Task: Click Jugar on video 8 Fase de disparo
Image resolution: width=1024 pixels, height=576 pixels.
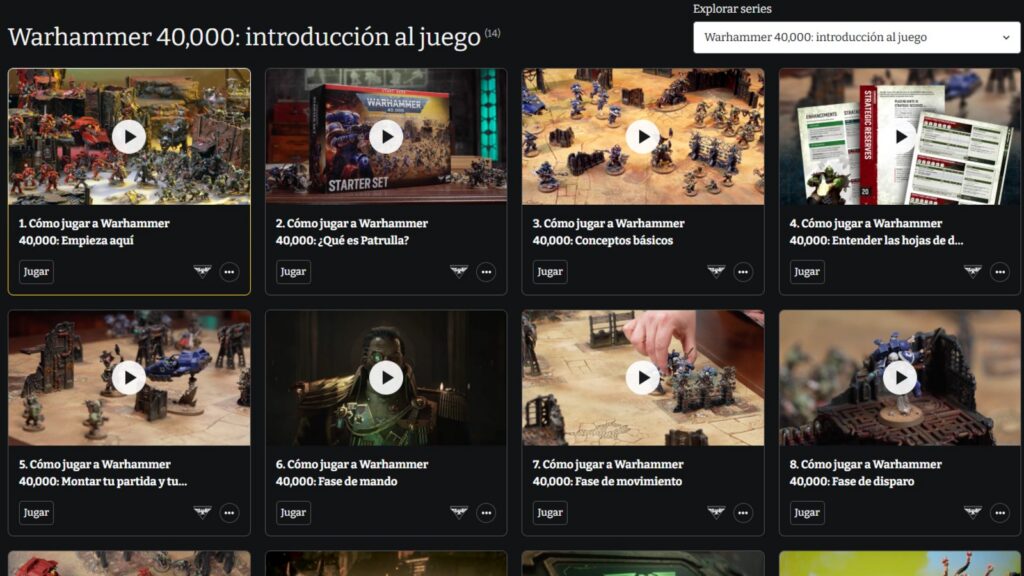Action: pyautogui.click(x=807, y=513)
